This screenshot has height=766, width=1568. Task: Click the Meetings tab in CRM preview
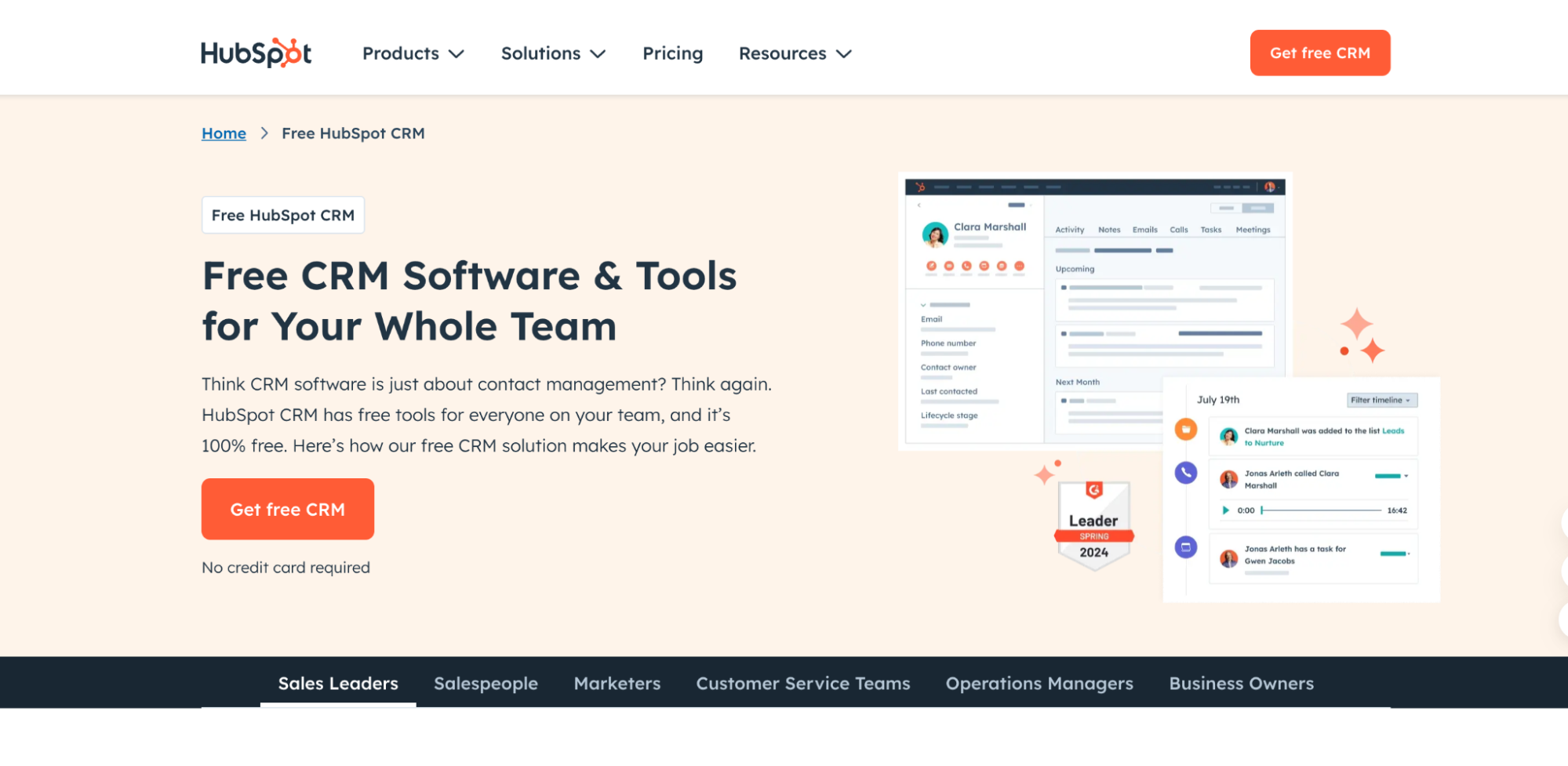[x=1253, y=230]
